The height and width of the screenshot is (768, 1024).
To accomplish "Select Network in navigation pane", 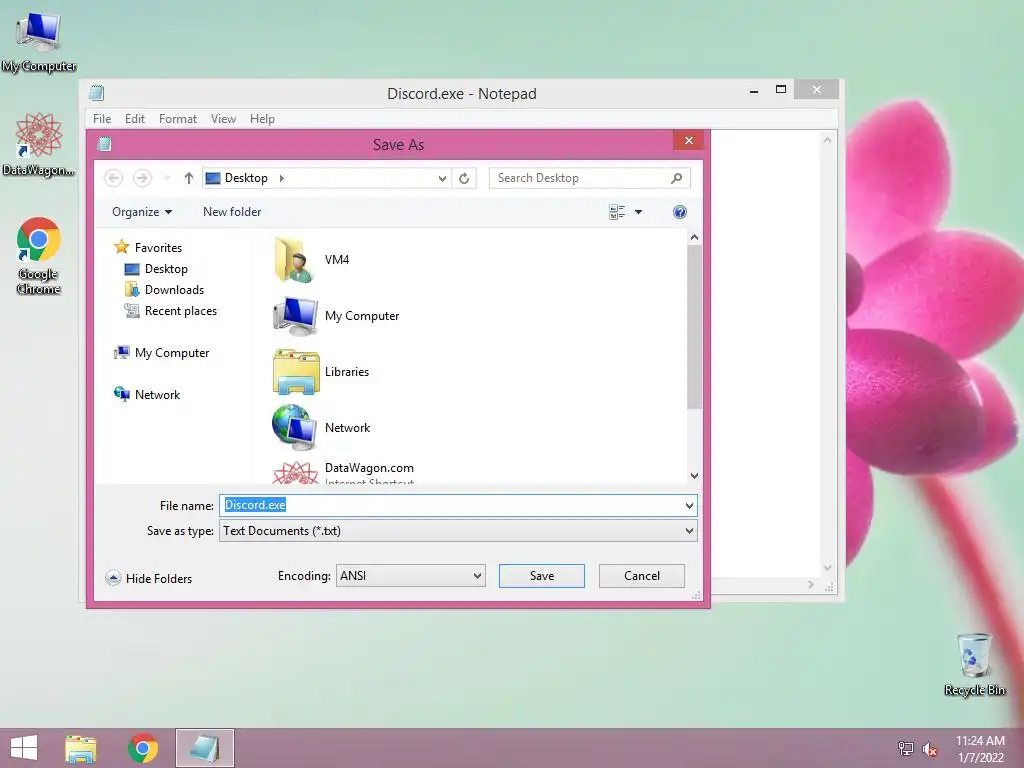I will tap(147, 394).
